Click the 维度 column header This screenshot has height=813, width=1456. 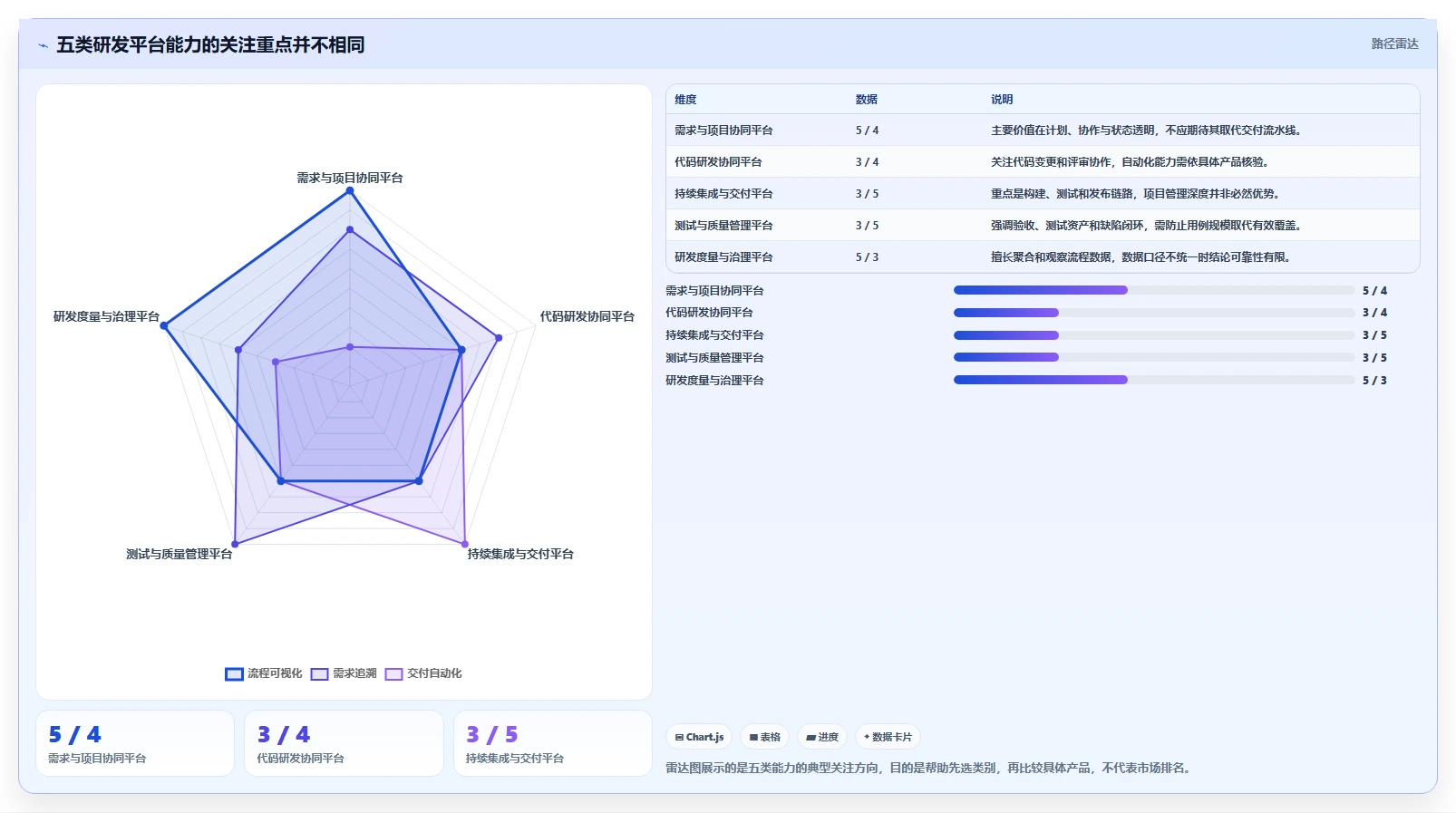(x=685, y=100)
